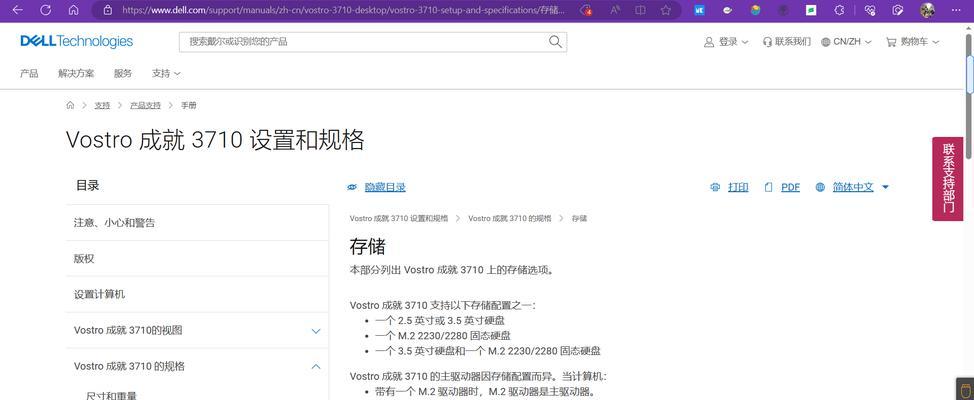Open the browser home page
974x400 pixels.
coord(73,10)
